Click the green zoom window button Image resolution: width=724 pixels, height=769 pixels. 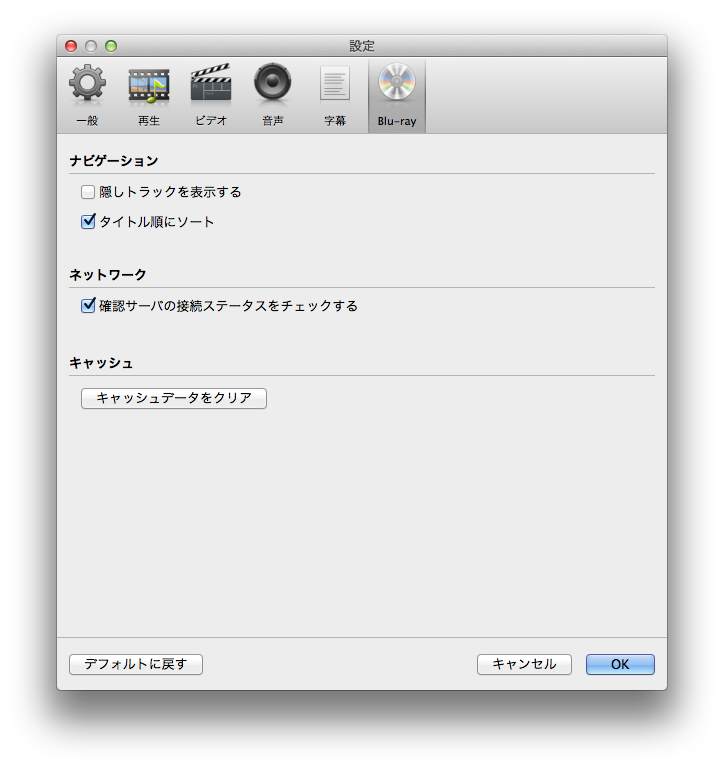(111, 46)
